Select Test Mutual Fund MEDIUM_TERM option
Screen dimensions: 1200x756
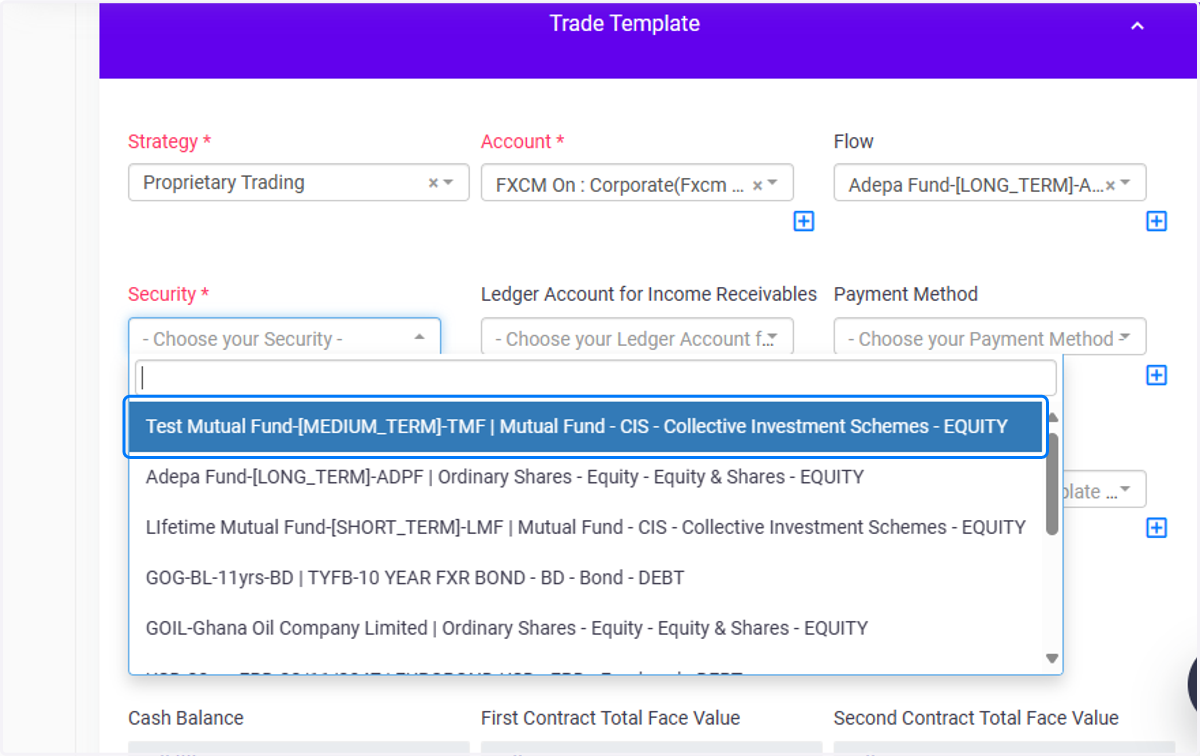click(x=585, y=426)
